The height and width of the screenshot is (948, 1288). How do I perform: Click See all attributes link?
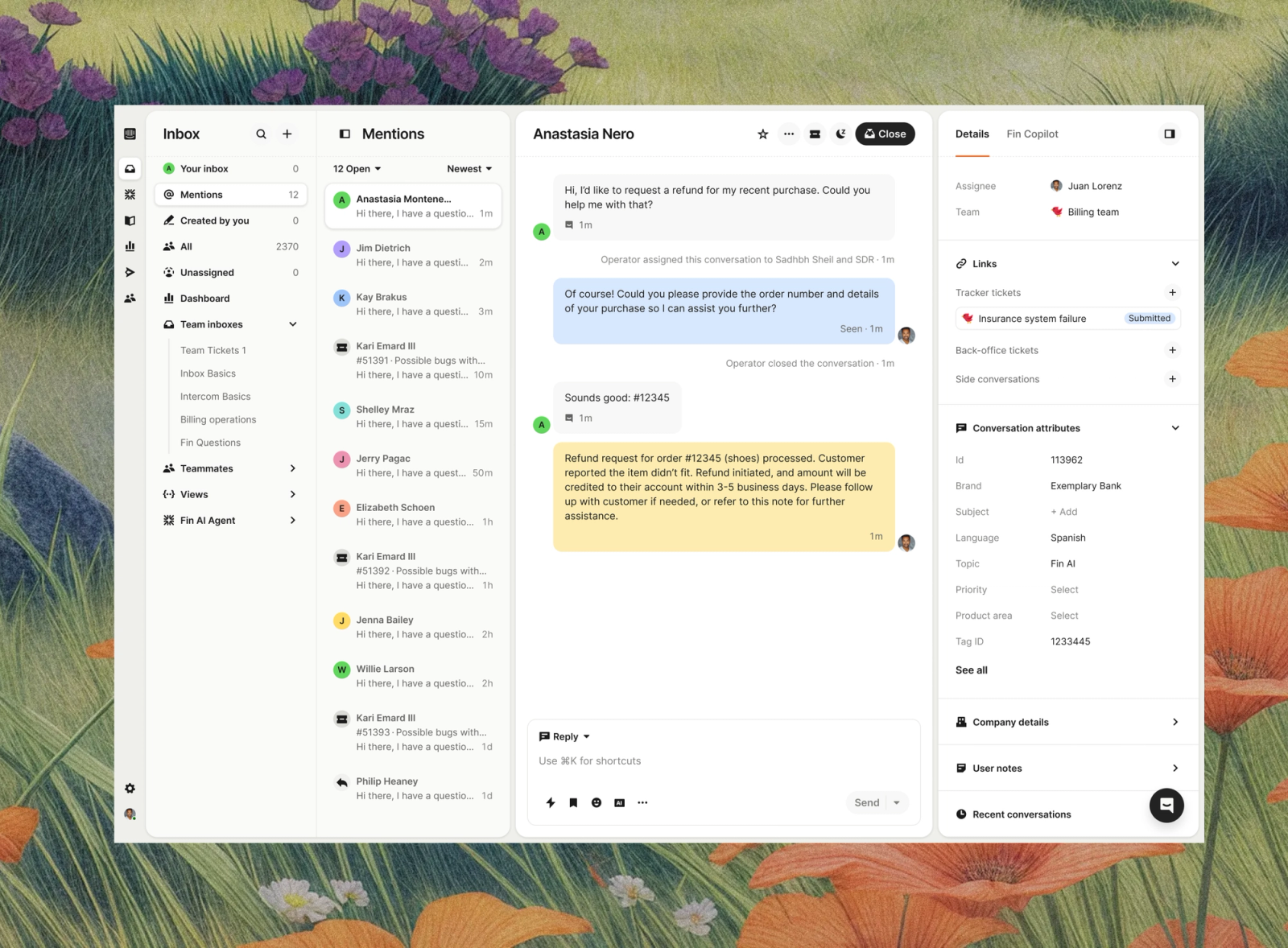click(971, 670)
